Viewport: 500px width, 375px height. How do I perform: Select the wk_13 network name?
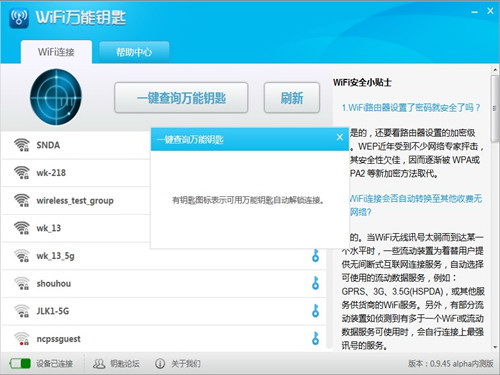tap(49, 228)
